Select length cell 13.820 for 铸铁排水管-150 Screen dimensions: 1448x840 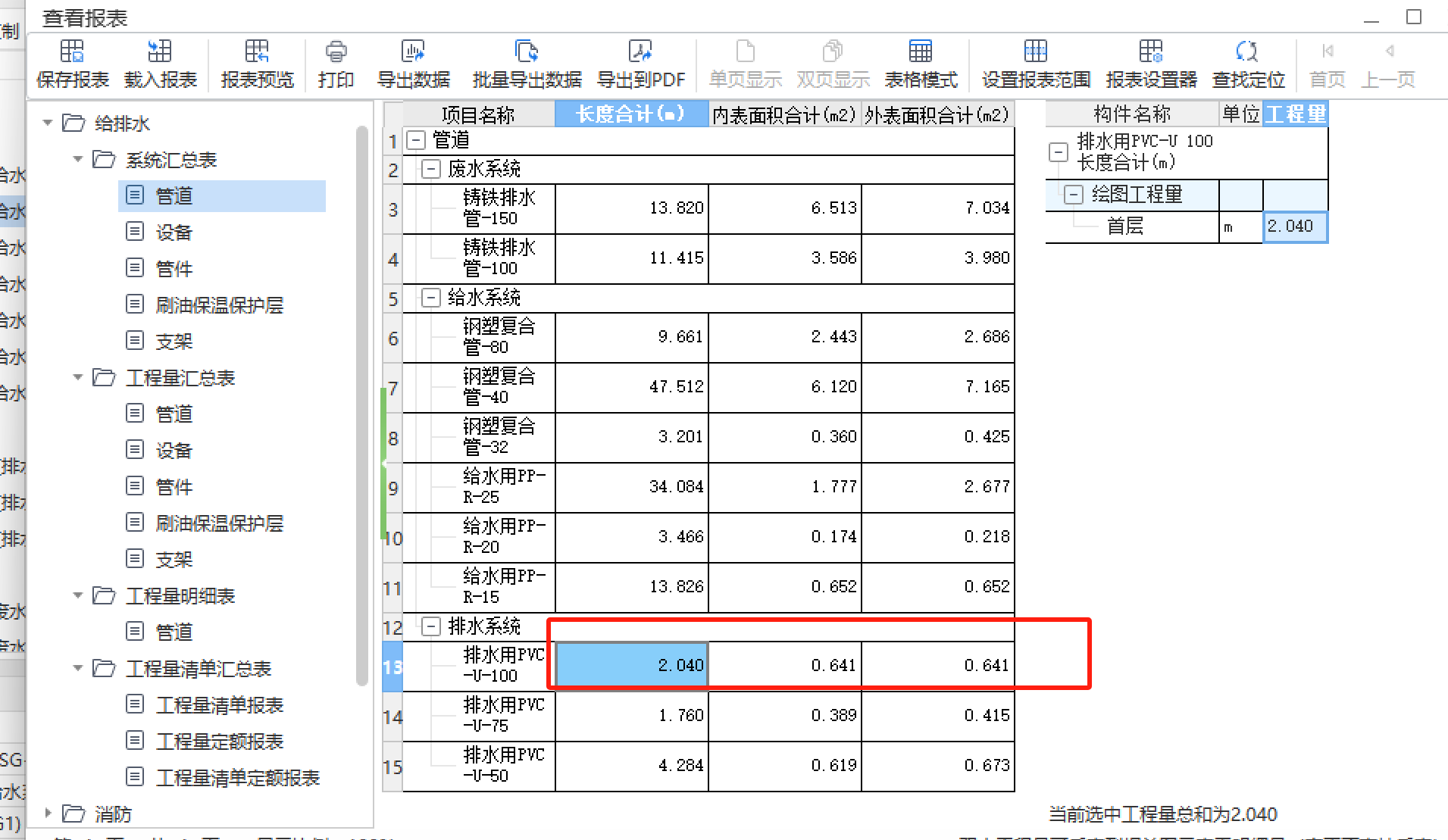[x=632, y=208]
